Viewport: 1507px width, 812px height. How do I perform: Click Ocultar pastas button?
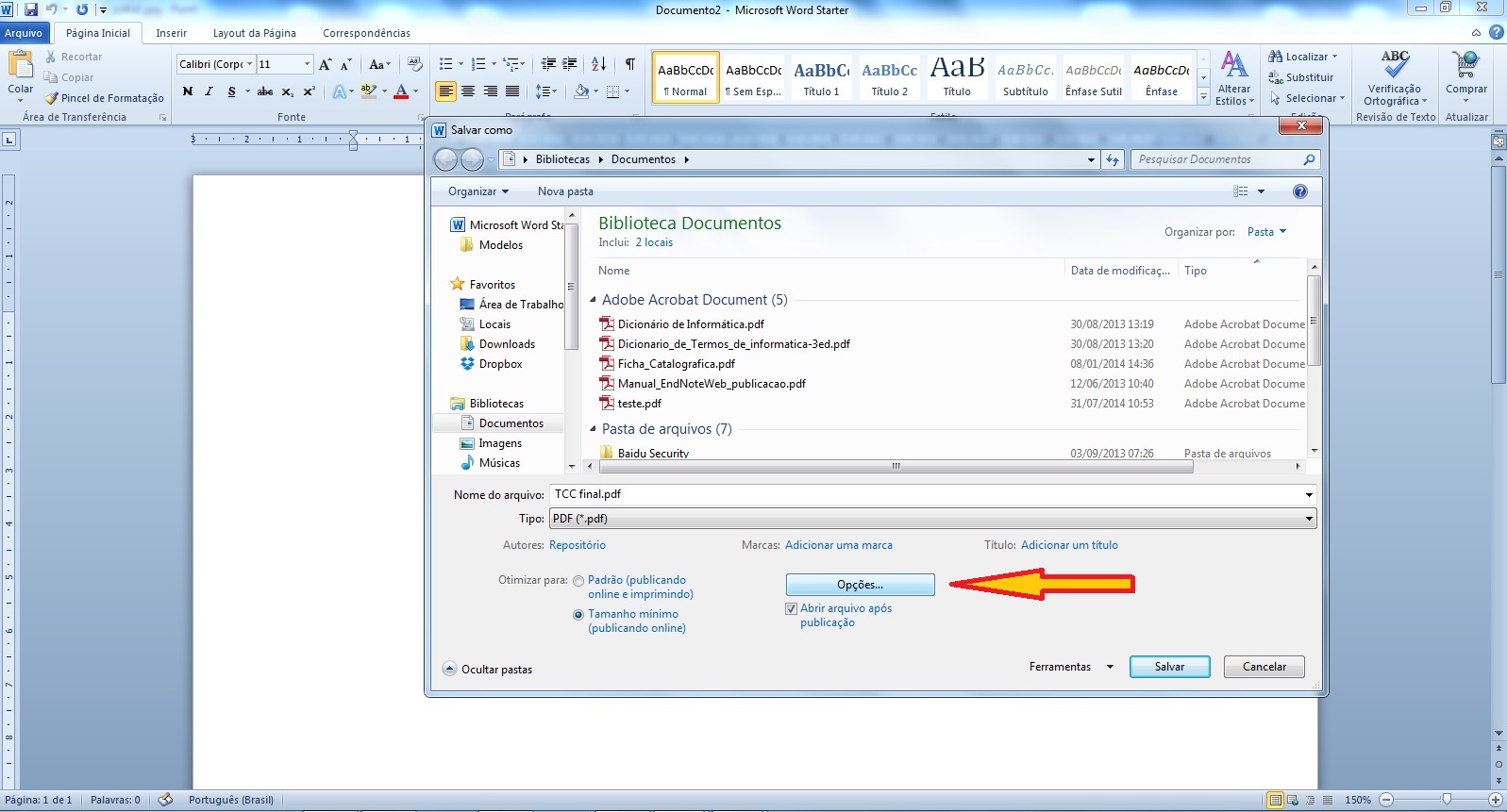click(x=488, y=670)
